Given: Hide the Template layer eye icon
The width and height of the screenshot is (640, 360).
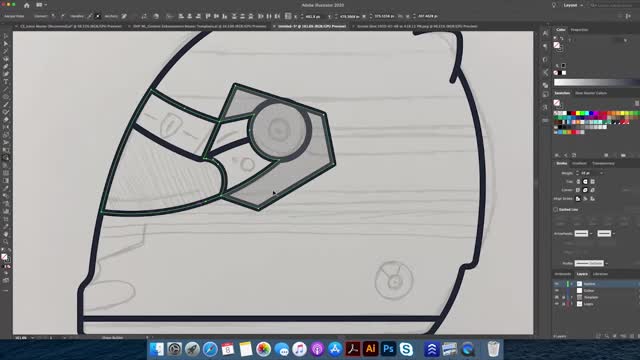Looking at the screenshot, I should (x=557, y=297).
